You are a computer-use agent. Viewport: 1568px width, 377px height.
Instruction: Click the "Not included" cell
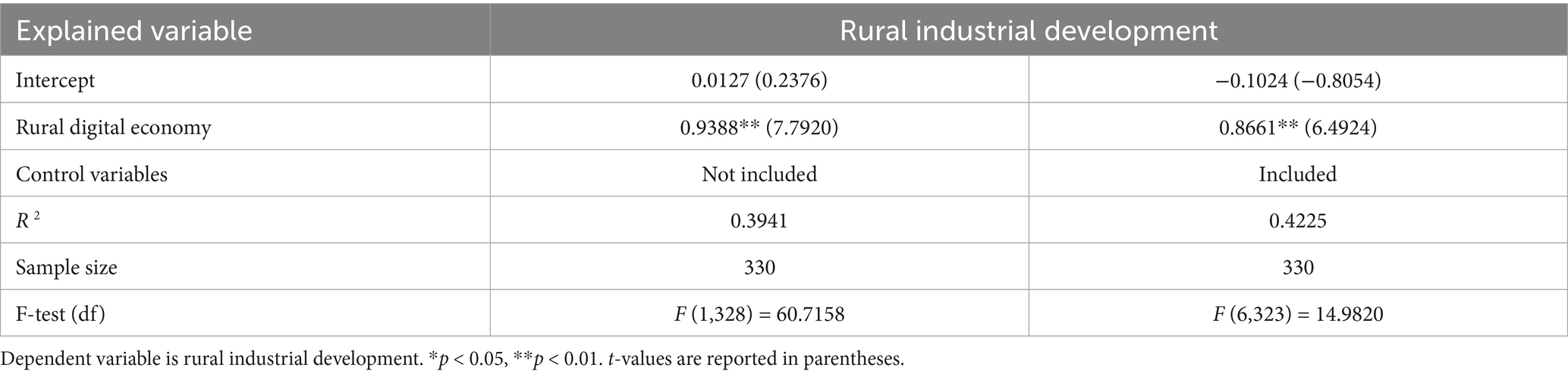coord(759,174)
